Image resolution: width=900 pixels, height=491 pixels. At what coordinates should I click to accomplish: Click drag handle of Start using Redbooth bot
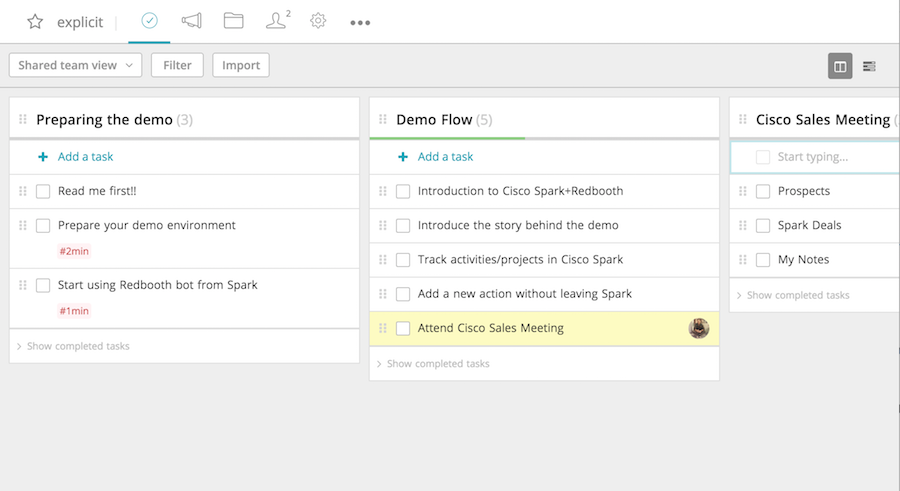point(23,285)
